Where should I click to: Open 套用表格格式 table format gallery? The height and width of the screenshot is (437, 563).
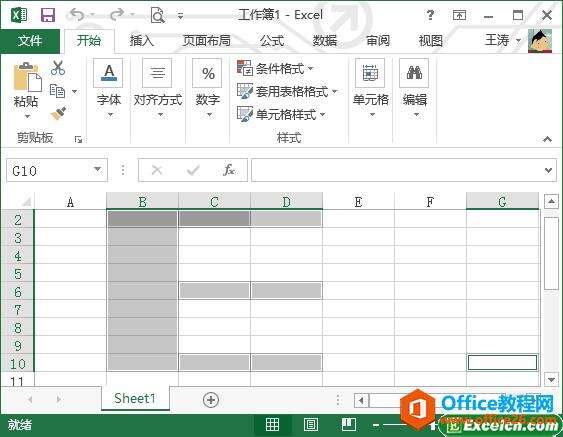click(x=287, y=91)
